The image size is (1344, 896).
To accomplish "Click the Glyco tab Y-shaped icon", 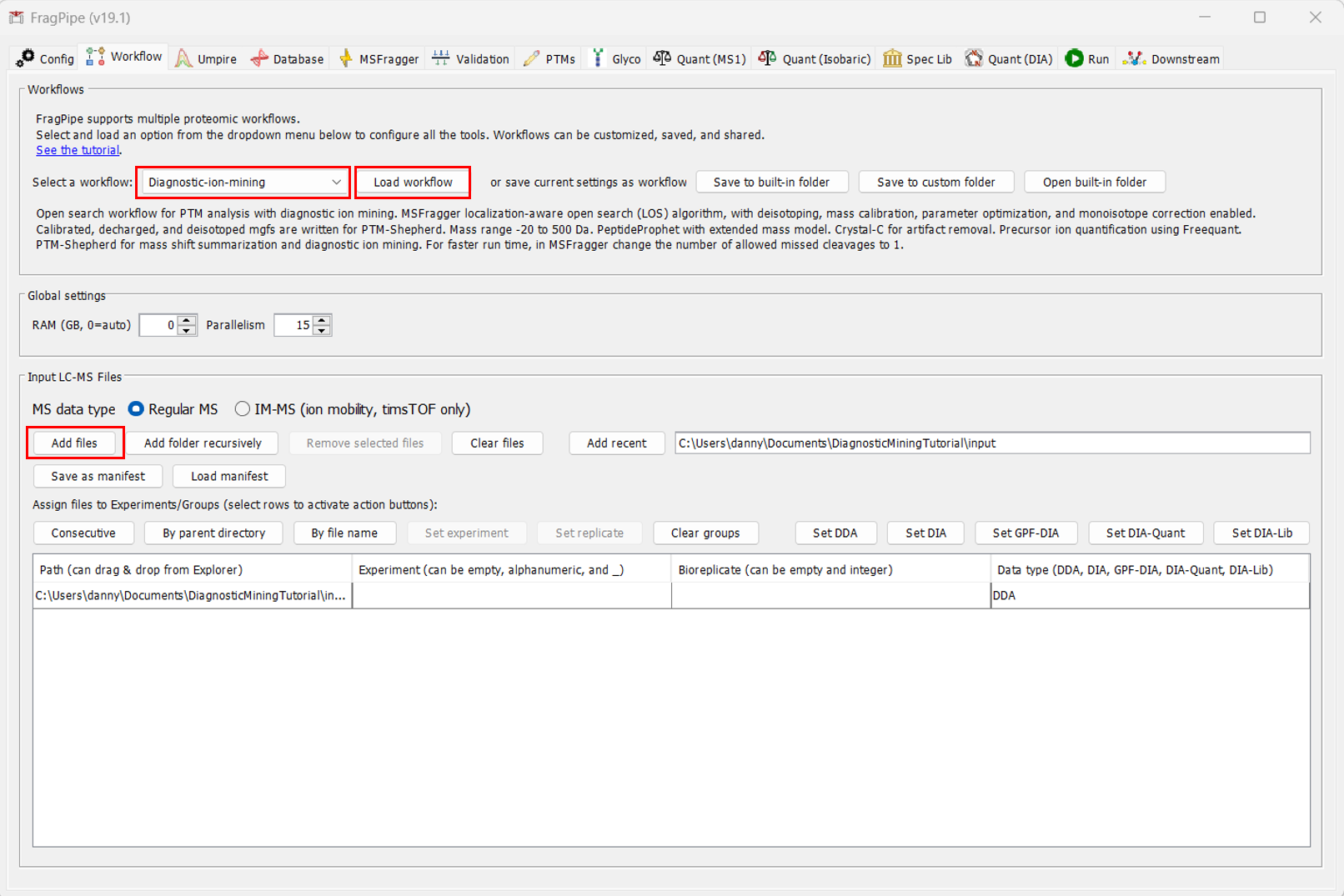I will (x=598, y=58).
